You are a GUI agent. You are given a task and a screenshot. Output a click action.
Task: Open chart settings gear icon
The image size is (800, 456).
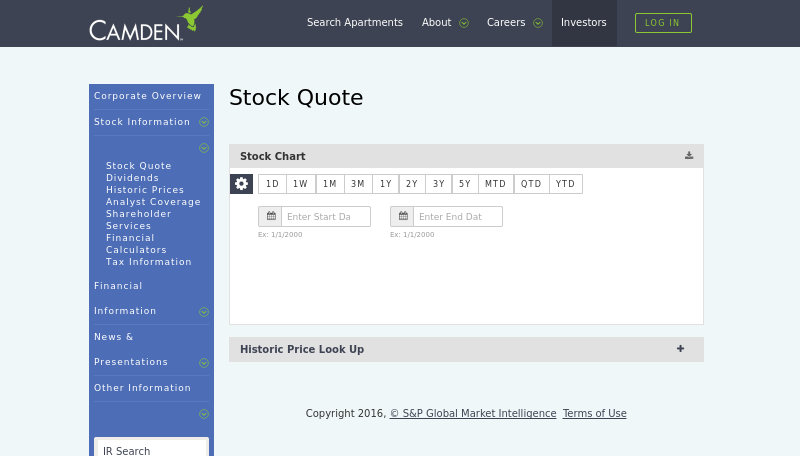241,184
